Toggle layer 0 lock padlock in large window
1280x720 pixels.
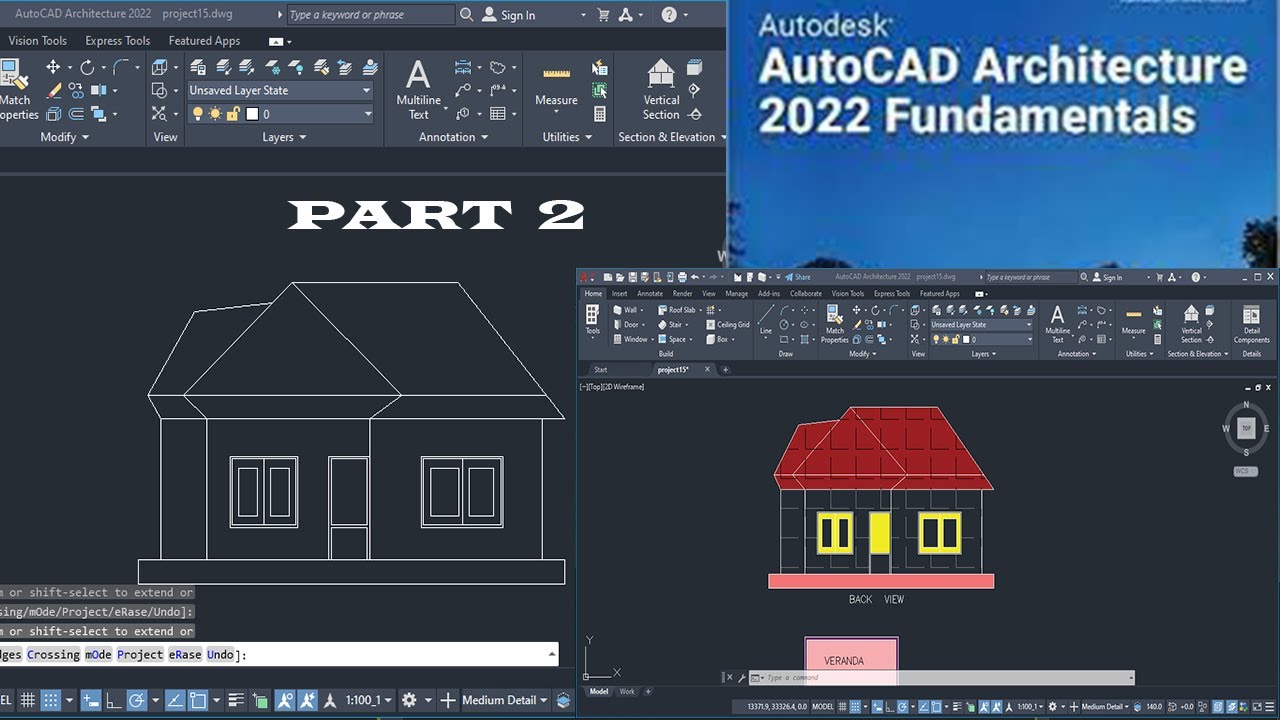click(233, 114)
